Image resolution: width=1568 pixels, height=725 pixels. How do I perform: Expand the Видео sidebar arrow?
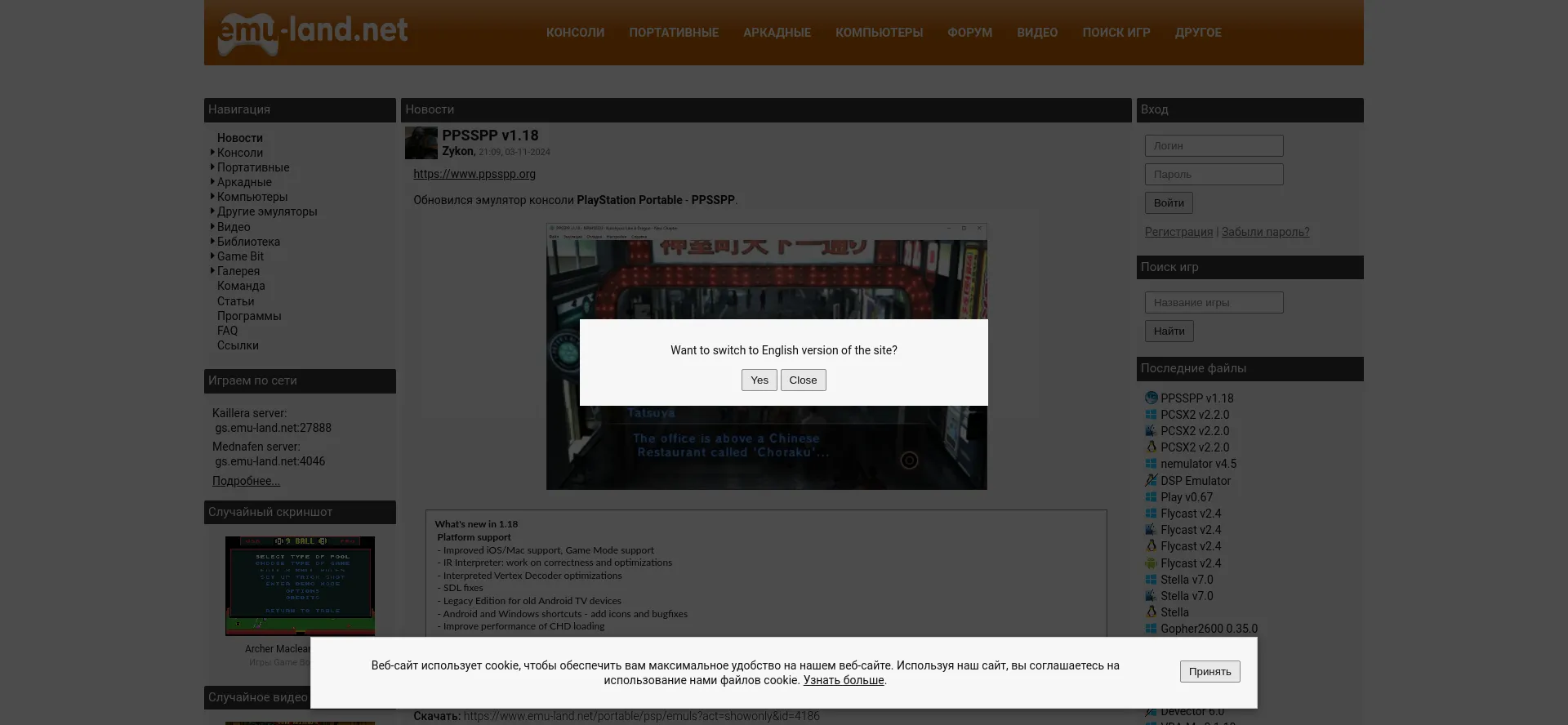(212, 227)
